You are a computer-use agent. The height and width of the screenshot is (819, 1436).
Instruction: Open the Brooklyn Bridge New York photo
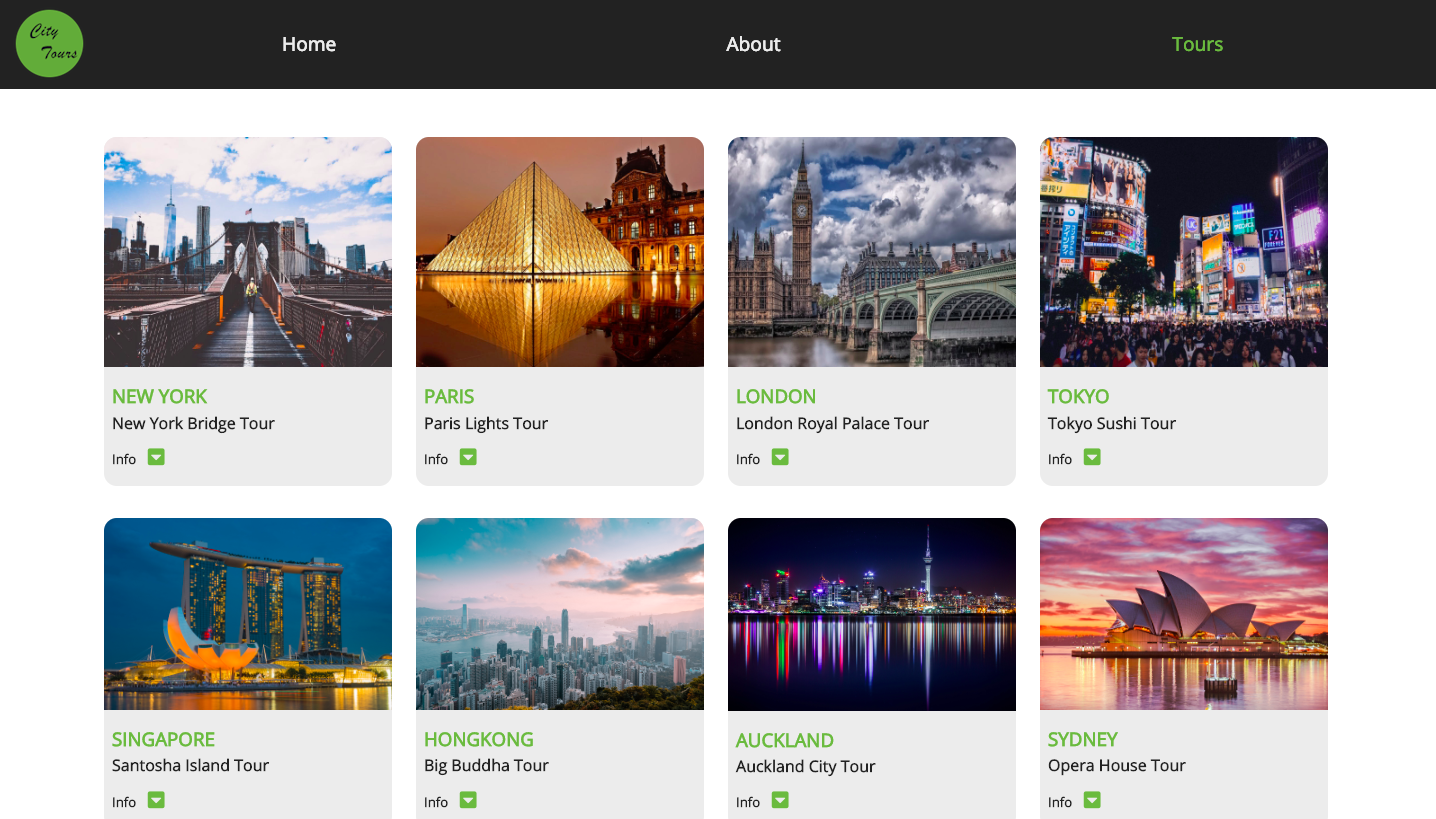coord(248,252)
